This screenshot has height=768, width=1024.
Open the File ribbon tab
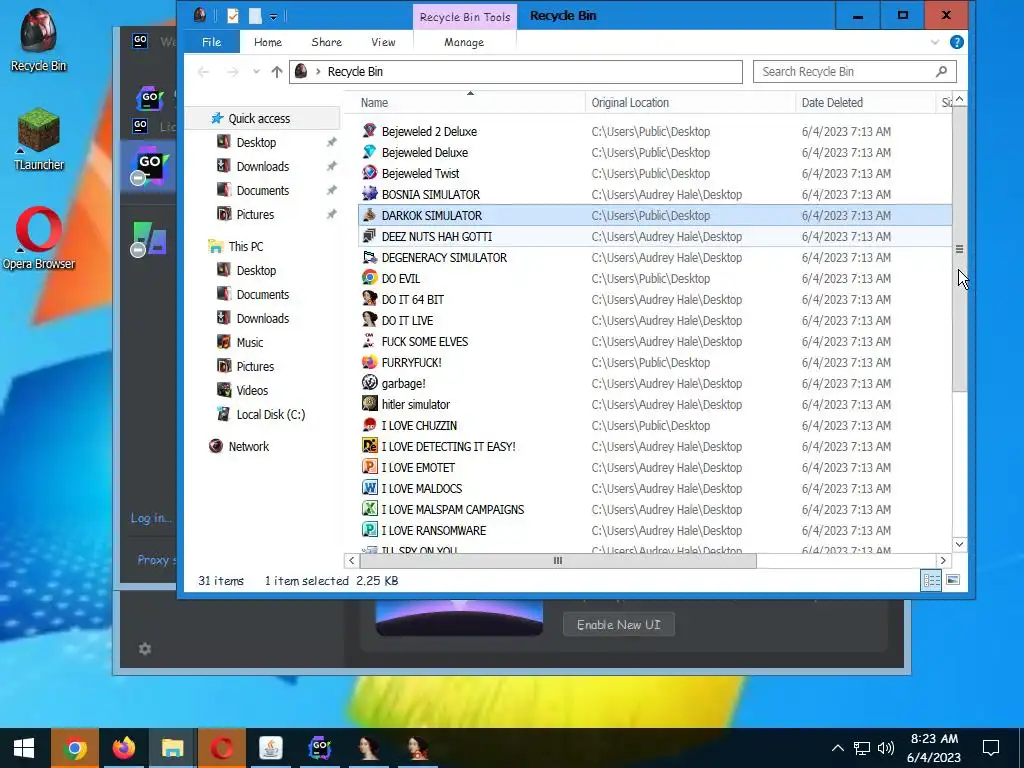(x=211, y=42)
